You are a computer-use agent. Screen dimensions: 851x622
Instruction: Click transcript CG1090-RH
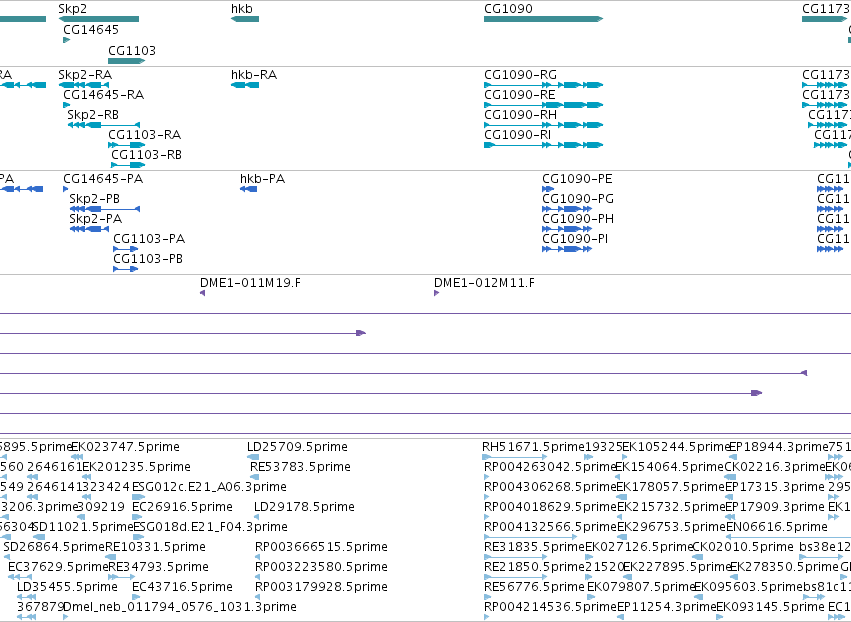coord(520,115)
